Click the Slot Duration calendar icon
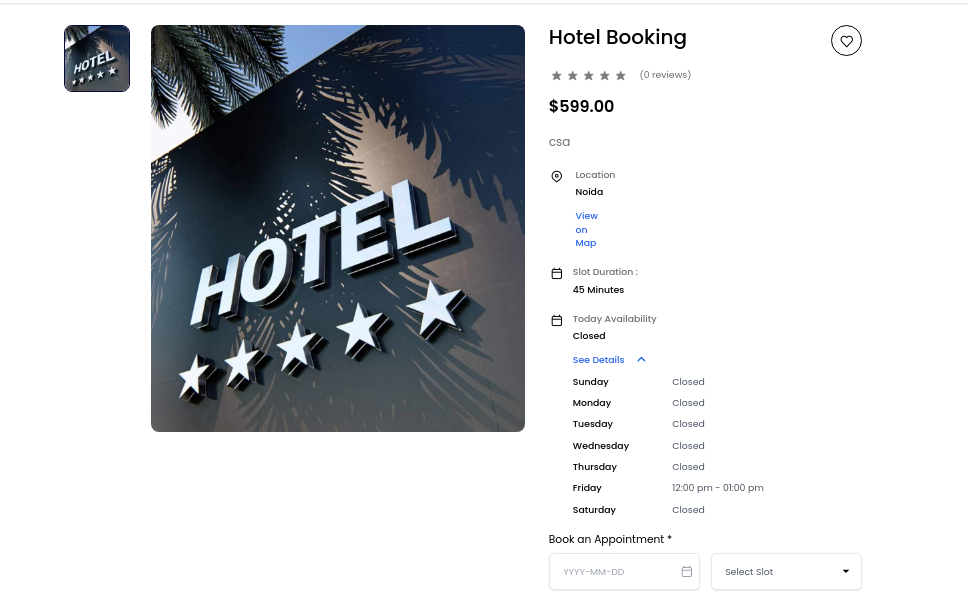The width and height of the screenshot is (968, 605). coord(557,273)
